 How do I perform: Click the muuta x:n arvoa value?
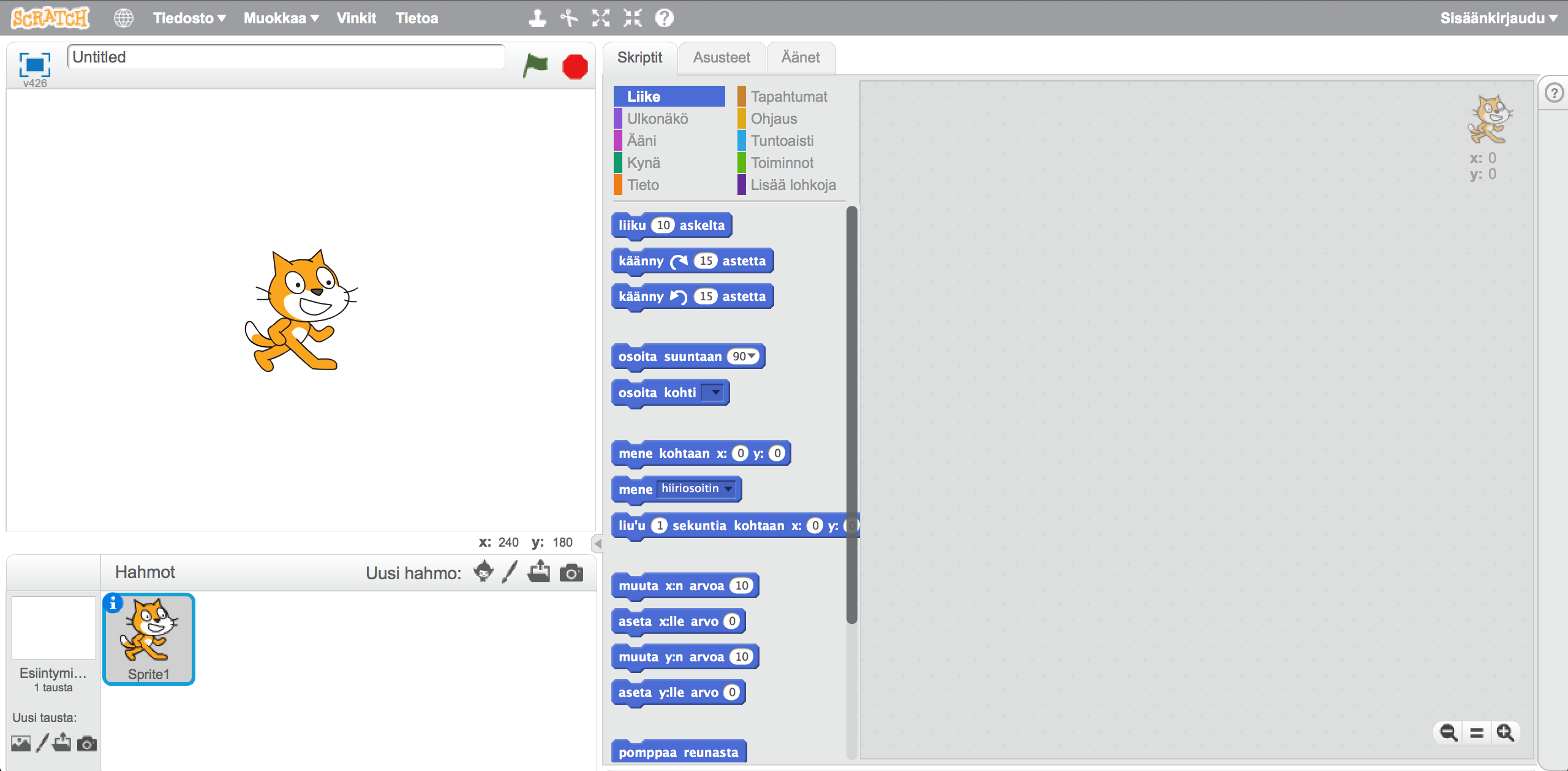[x=742, y=585]
